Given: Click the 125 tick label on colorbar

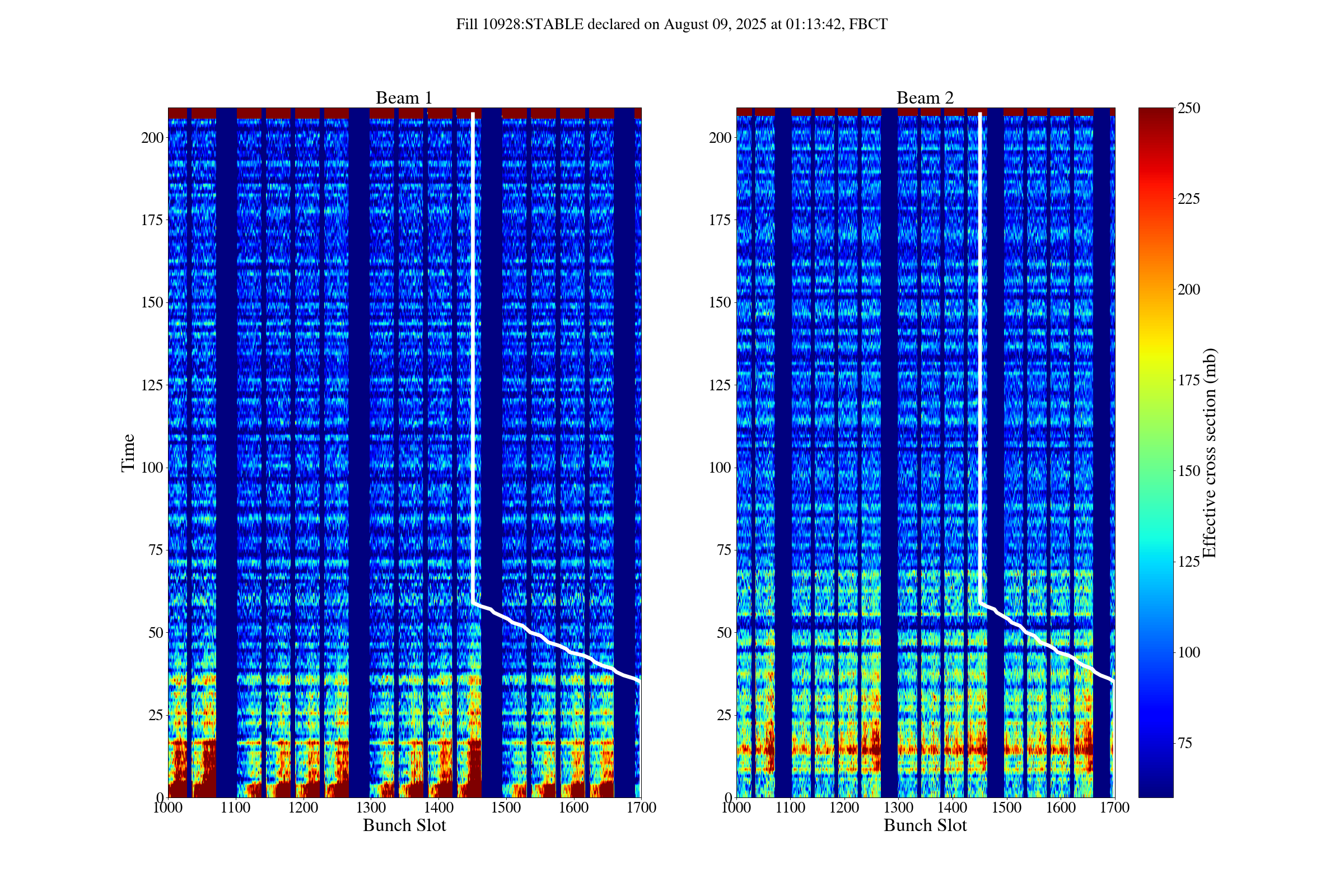Looking at the screenshot, I should coord(1188,562).
